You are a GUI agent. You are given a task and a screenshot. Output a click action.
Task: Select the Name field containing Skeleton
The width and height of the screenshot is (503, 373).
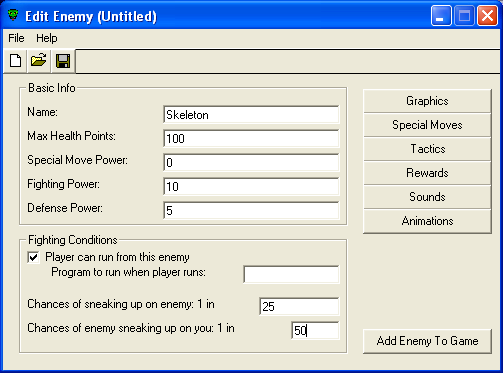[251, 115]
